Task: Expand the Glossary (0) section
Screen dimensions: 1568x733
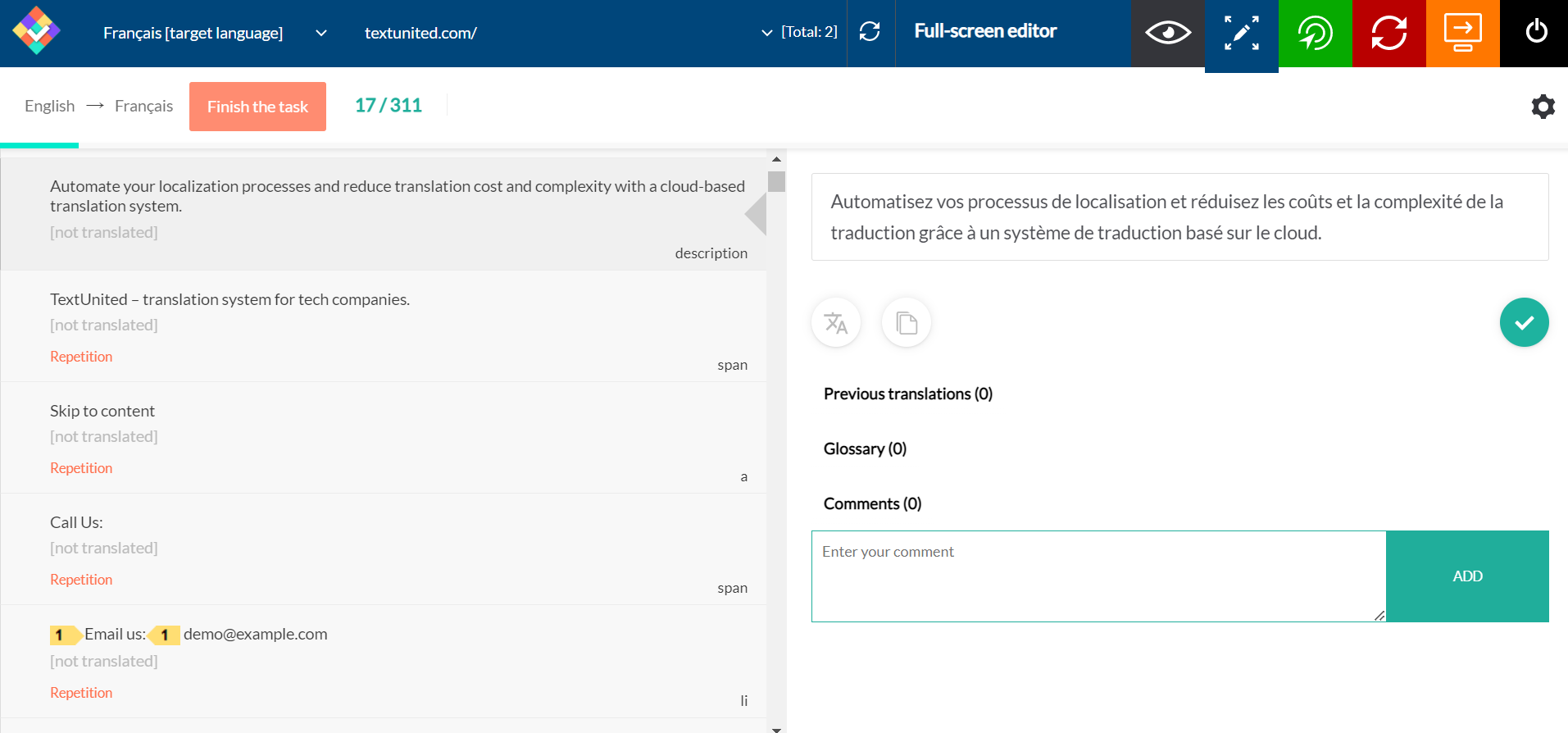Action: click(x=865, y=449)
